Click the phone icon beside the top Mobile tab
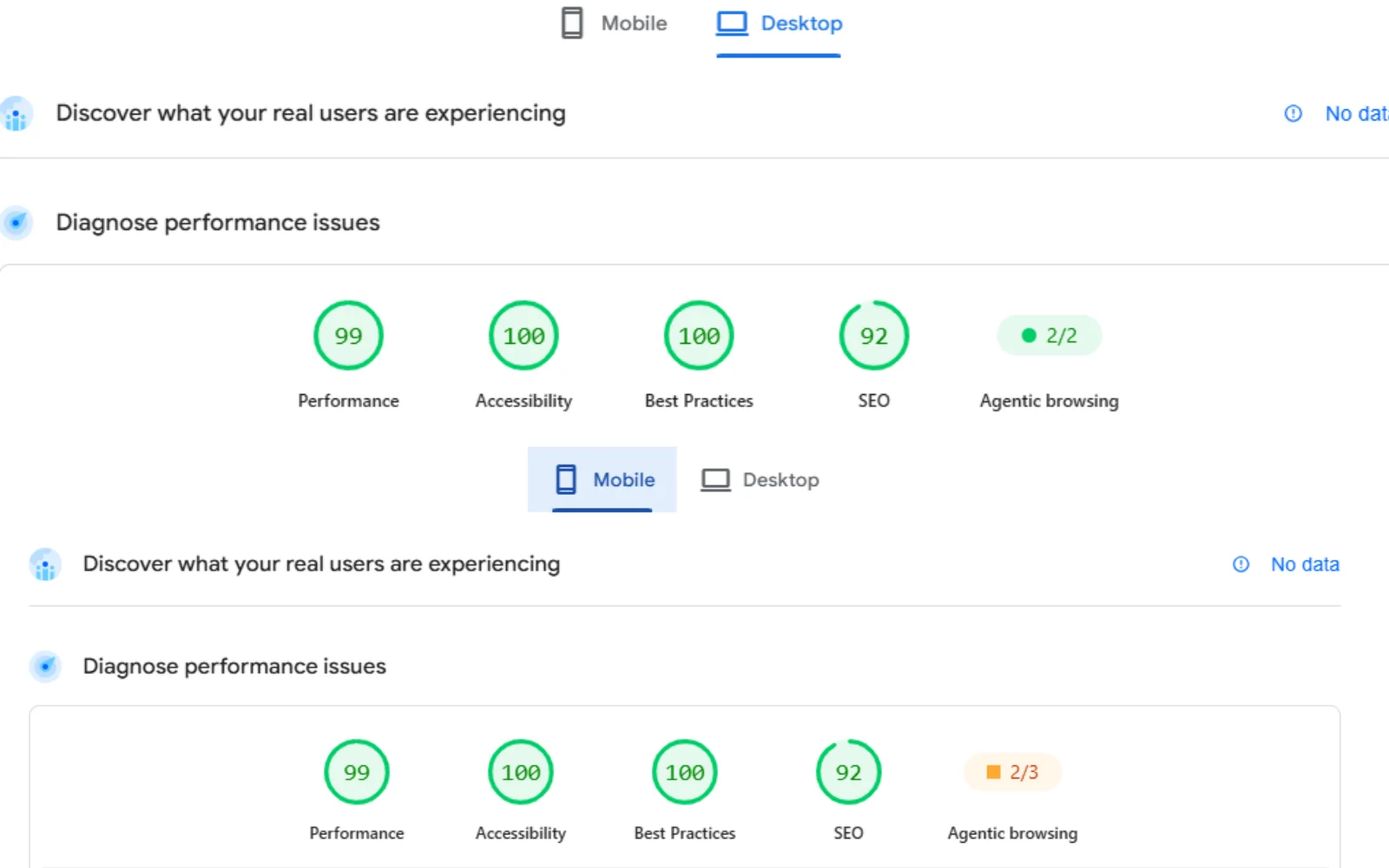This screenshot has width=1389, height=868. (572, 23)
